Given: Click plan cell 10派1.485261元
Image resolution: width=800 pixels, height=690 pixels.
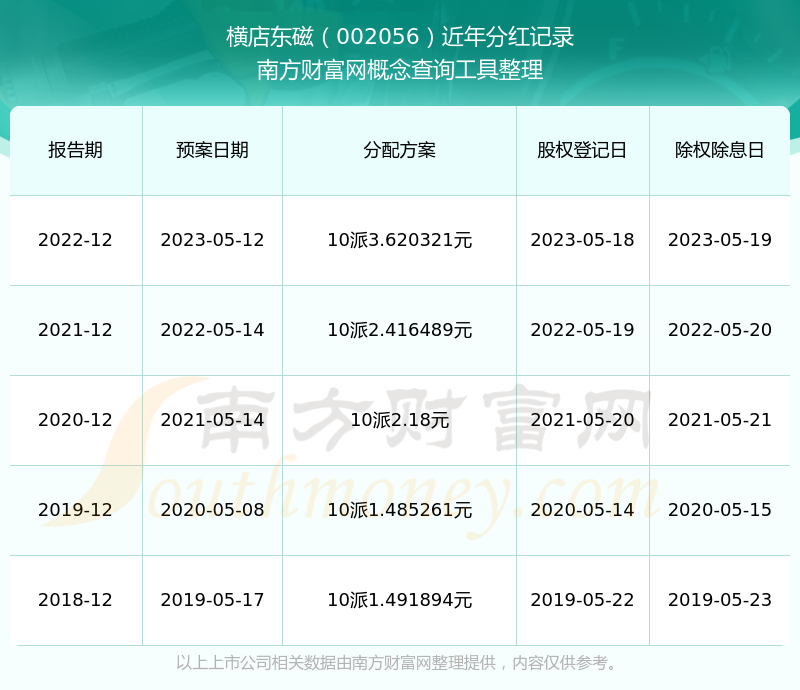Looking at the screenshot, I should [399, 509].
